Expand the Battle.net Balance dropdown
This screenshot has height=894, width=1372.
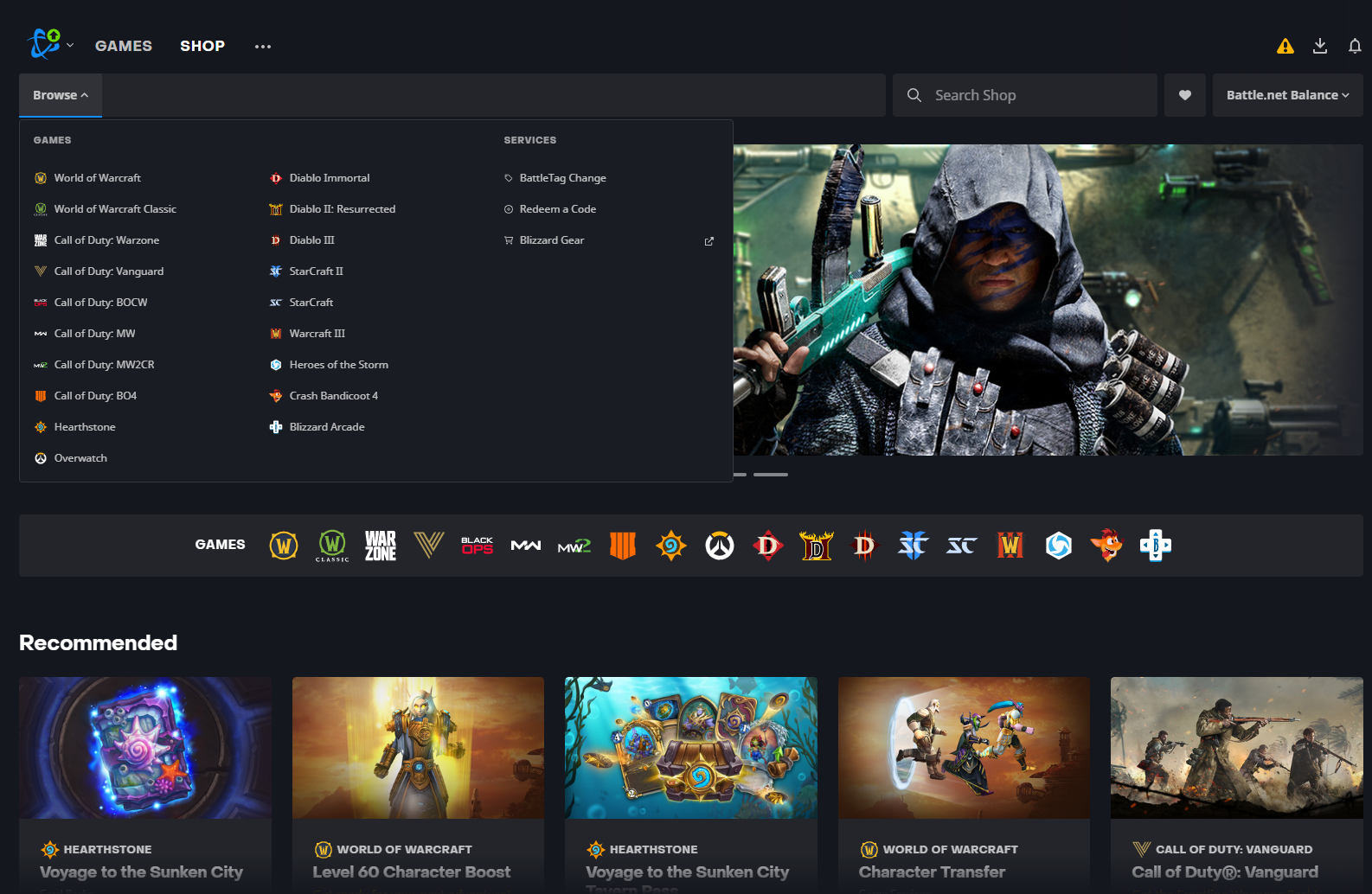click(1288, 95)
